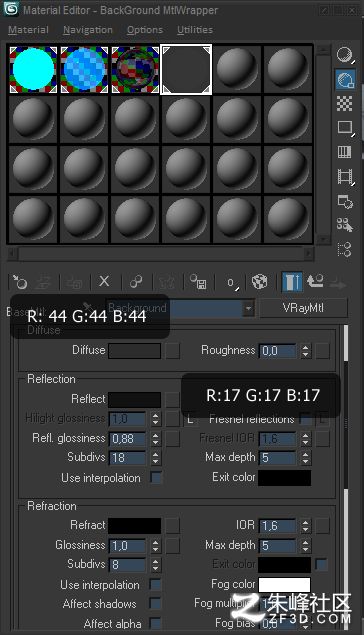This screenshot has height=635, width=364.
Task: Click the Diffuse map slot button
Action: click(x=172, y=350)
